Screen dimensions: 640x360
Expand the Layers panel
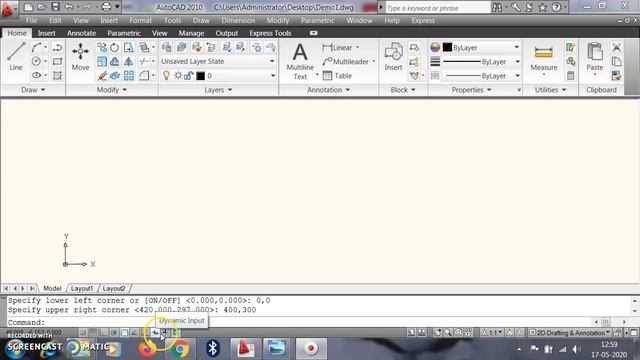point(218,90)
